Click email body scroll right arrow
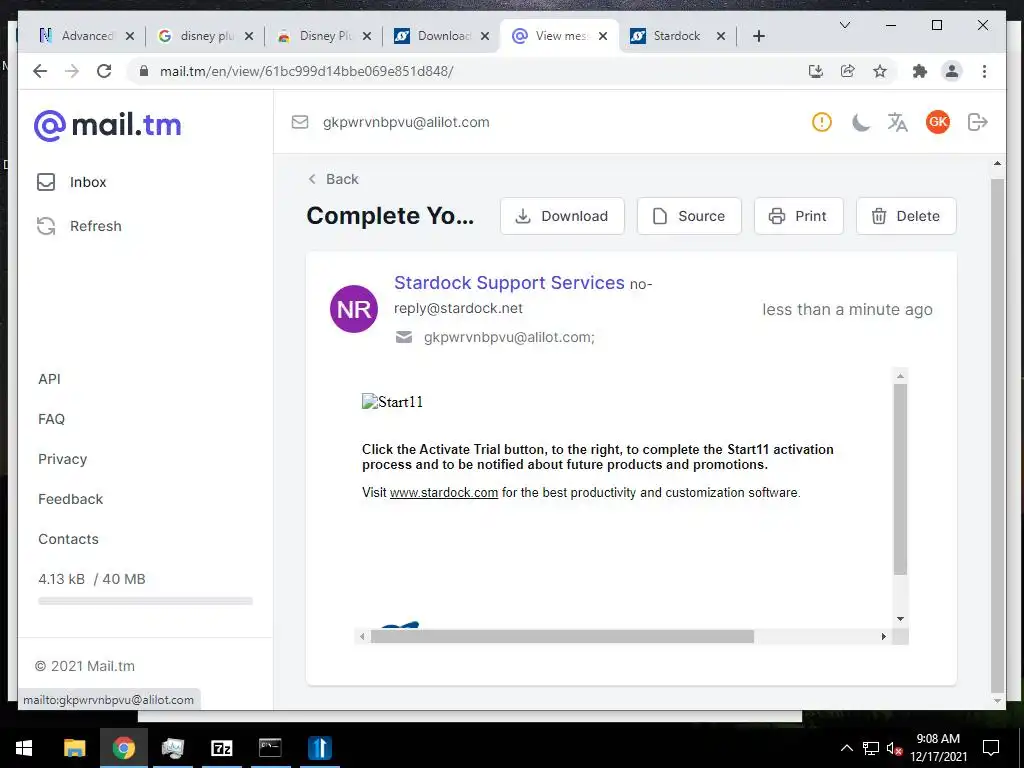This screenshot has width=1024, height=768. [x=884, y=636]
